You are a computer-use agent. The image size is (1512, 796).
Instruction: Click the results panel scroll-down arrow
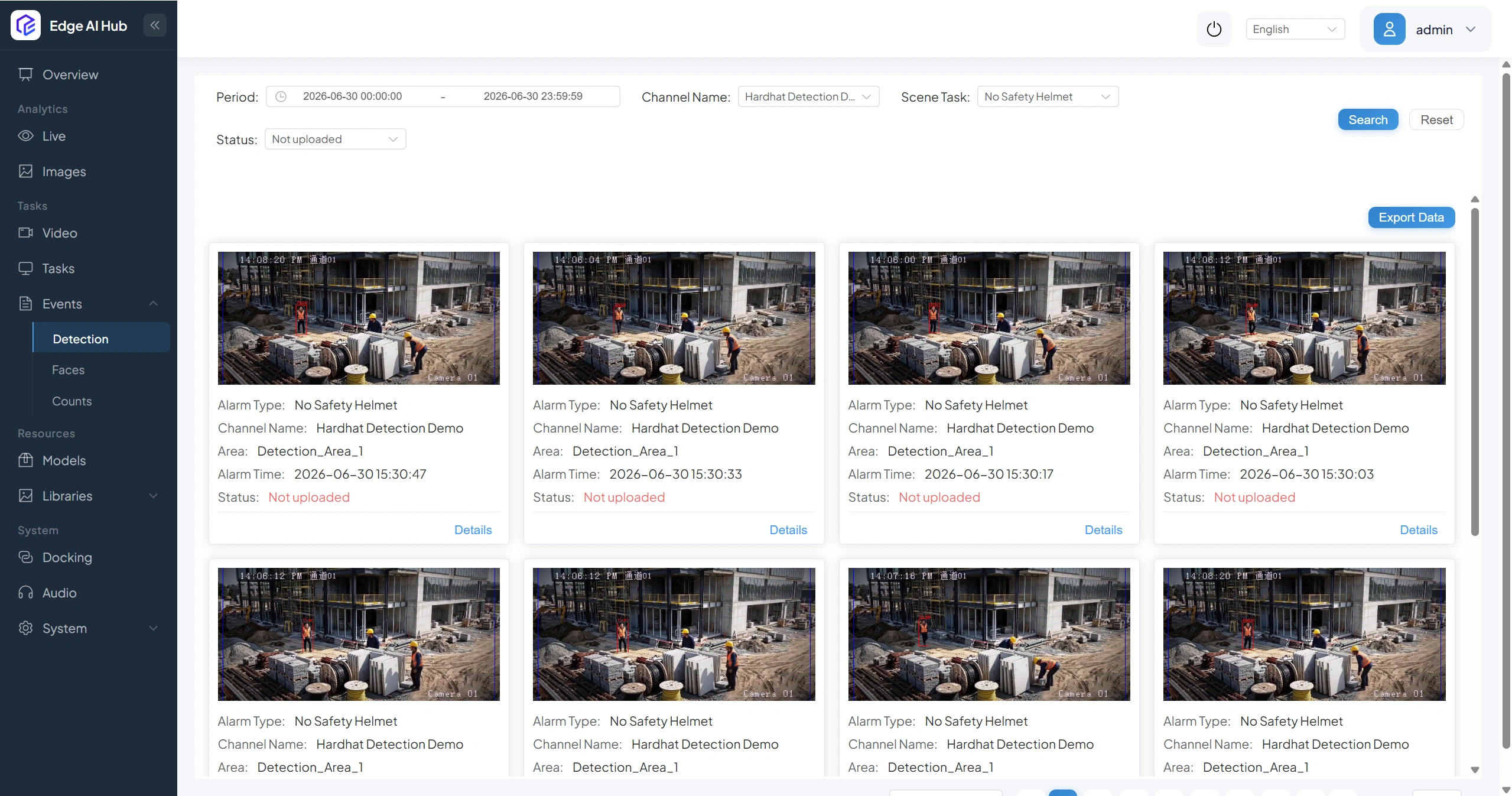click(x=1475, y=770)
